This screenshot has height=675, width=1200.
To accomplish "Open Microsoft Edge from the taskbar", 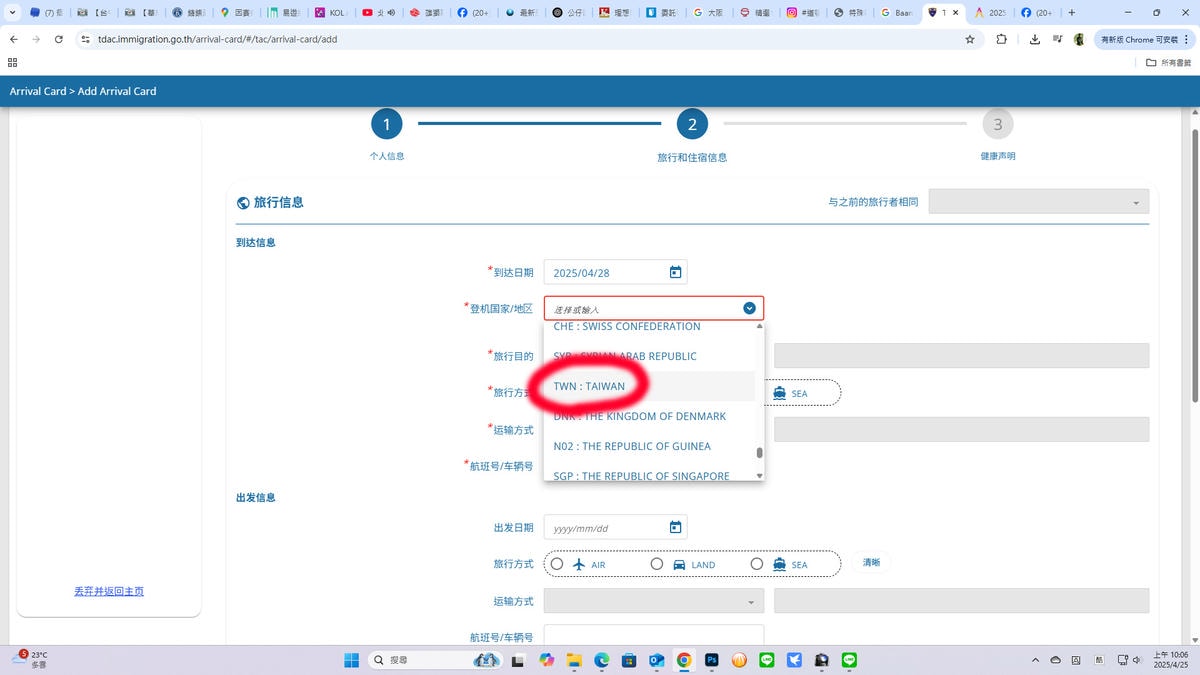I will pos(602,660).
